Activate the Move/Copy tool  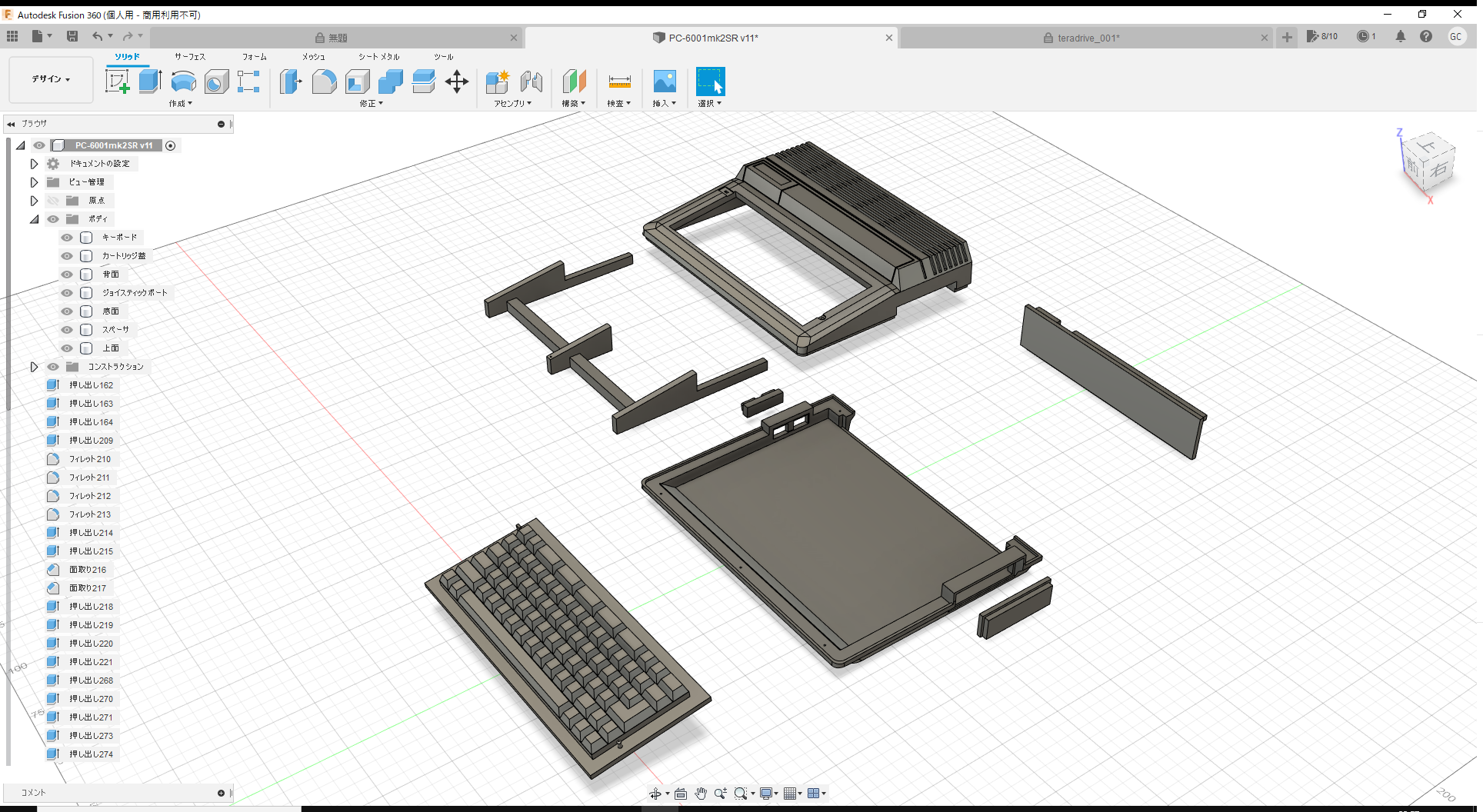click(x=457, y=82)
